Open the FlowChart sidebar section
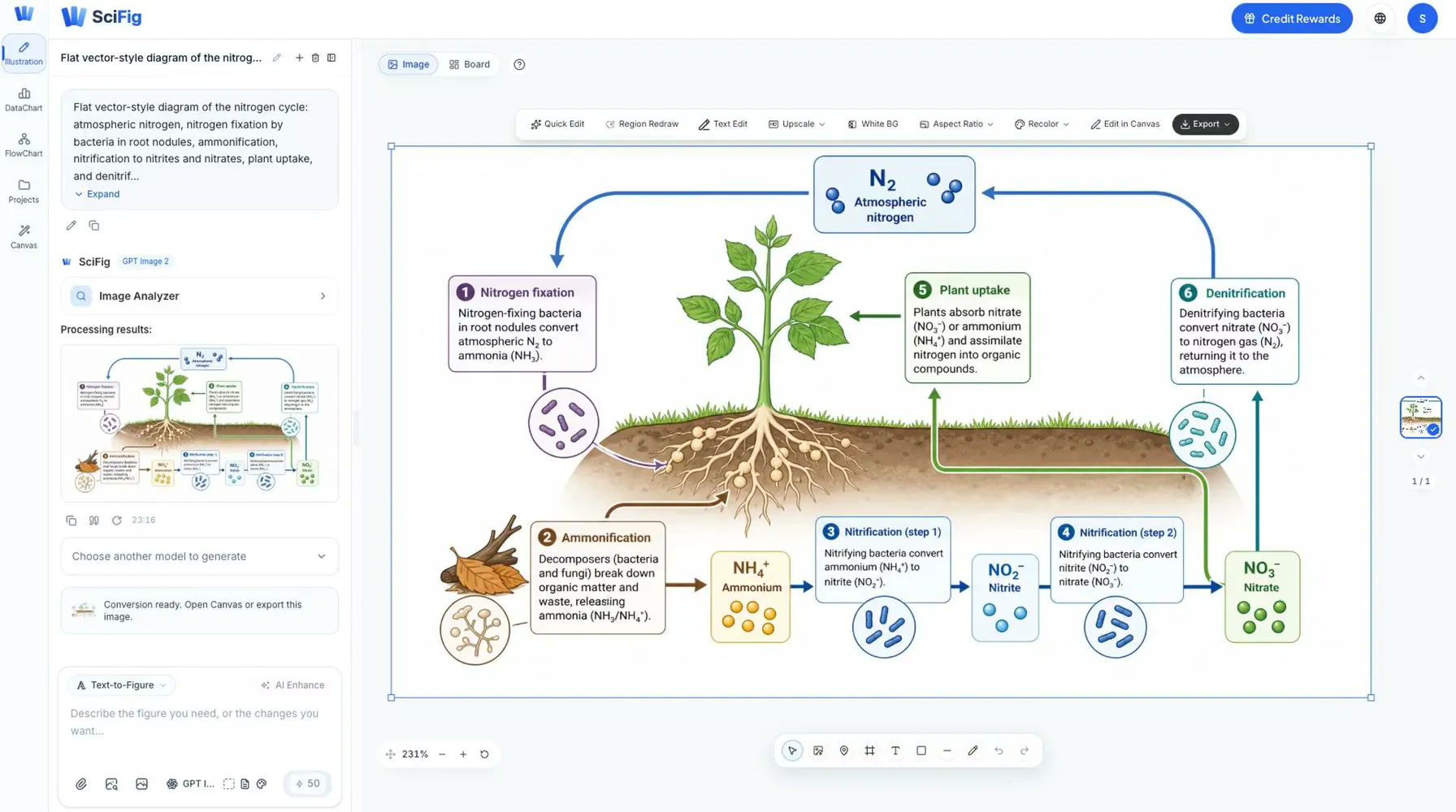Screen dimensions: 1456x812 pos(24,145)
